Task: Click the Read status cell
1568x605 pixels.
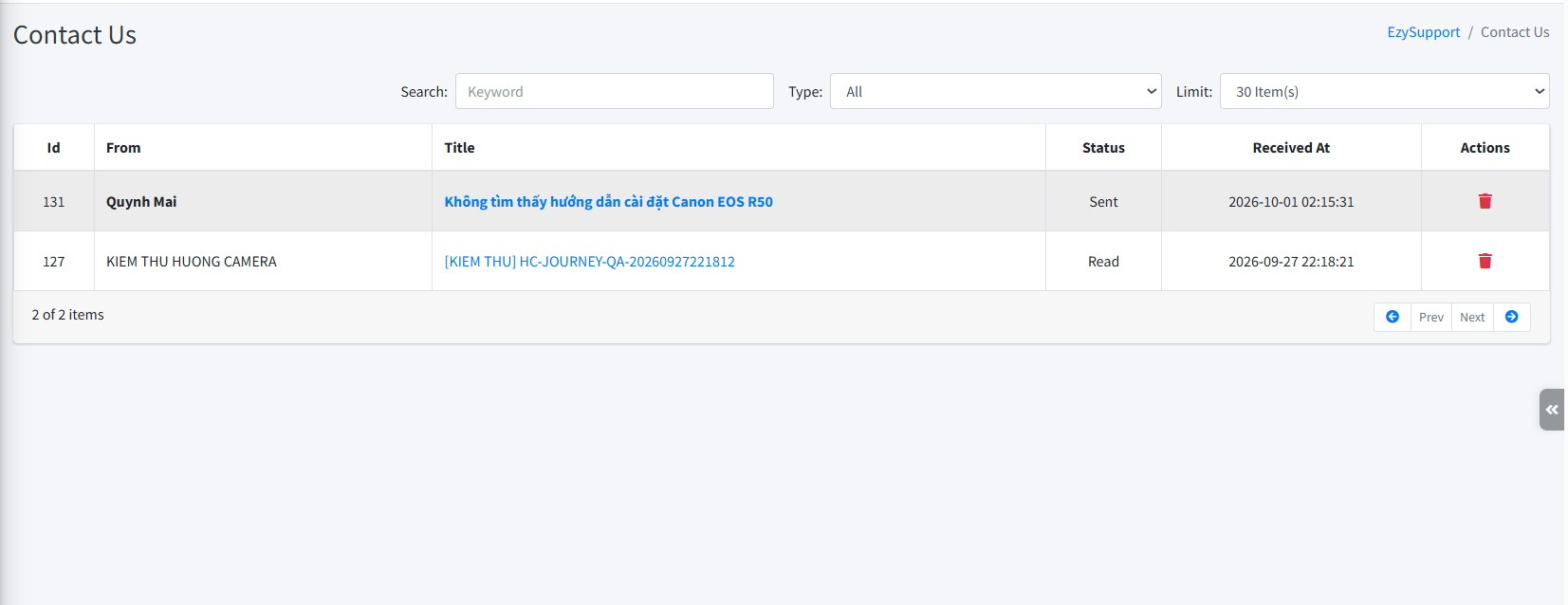Action: pyautogui.click(x=1103, y=262)
